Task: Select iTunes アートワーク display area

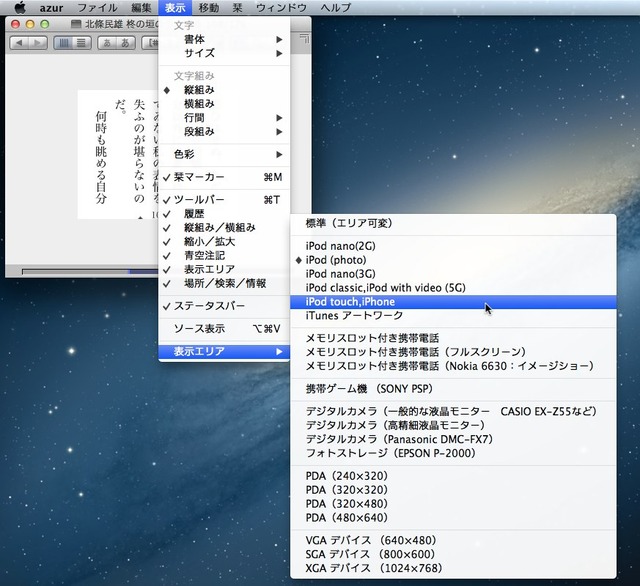Action: click(453, 315)
